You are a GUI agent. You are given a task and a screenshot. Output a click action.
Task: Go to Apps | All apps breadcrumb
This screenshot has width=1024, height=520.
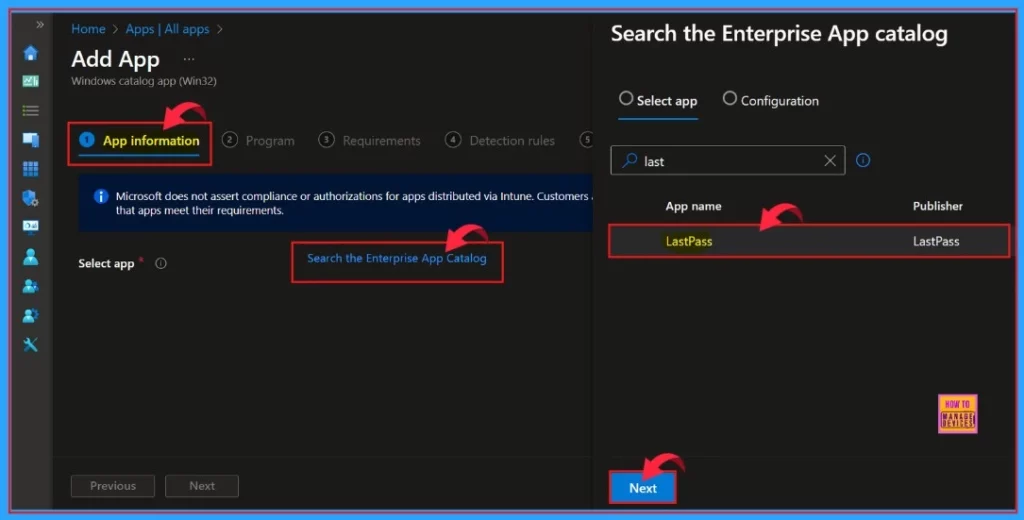pyautogui.click(x=167, y=29)
